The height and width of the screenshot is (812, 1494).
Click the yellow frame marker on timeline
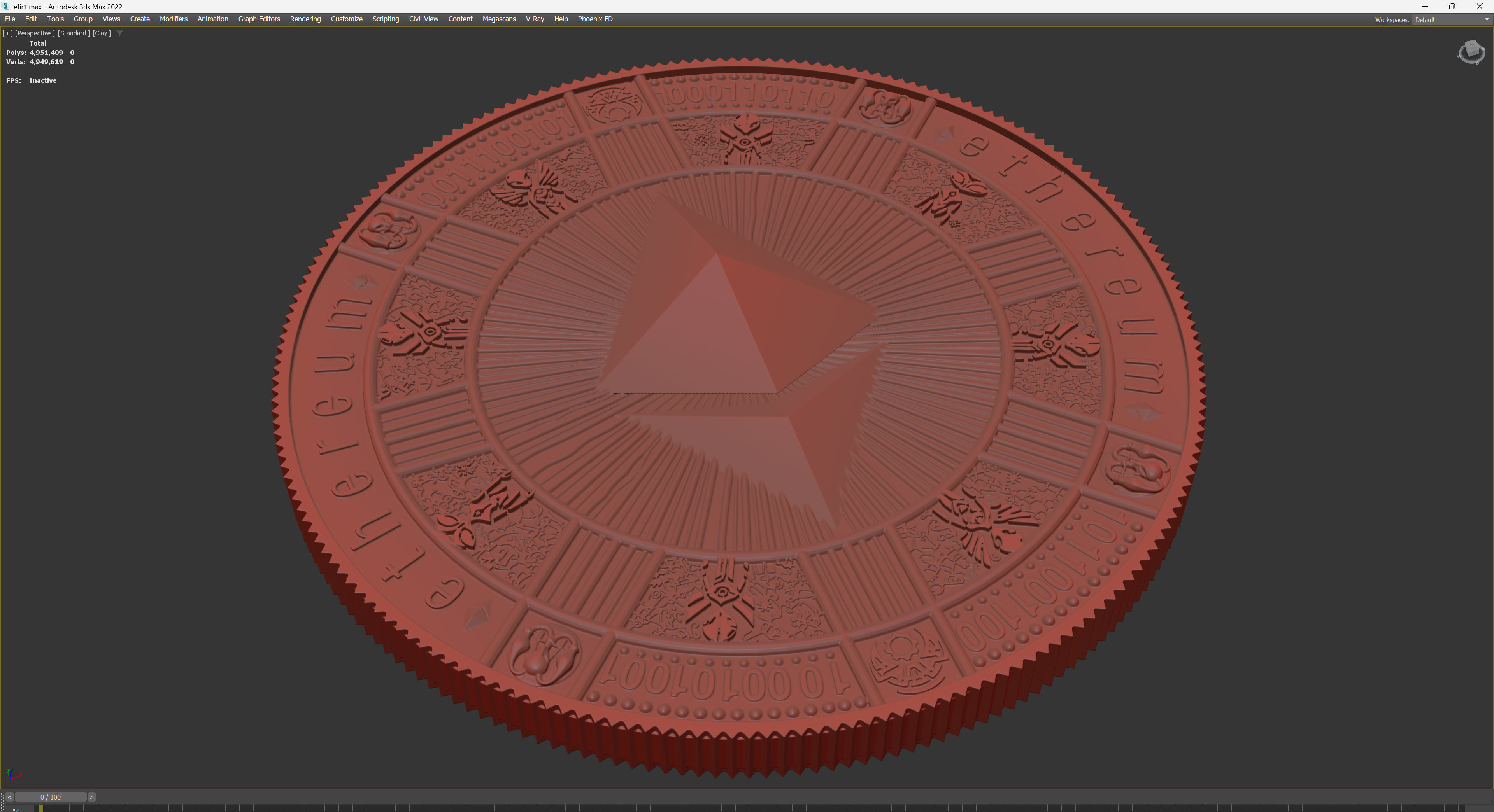tap(40, 808)
